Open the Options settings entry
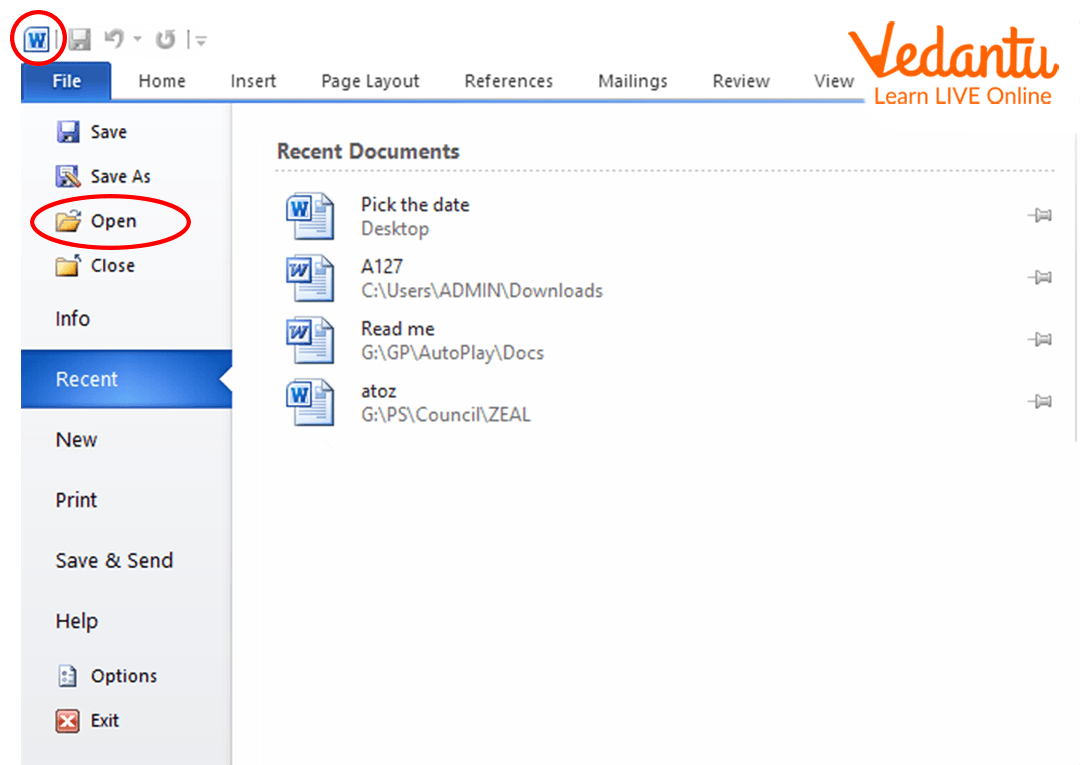 tap(123, 677)
